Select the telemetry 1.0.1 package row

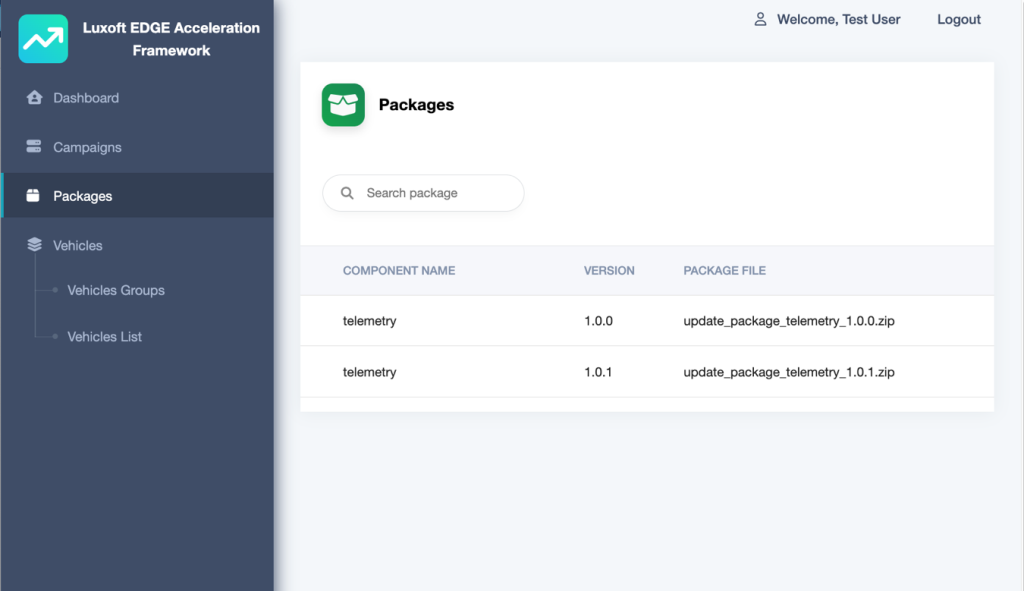647,371
